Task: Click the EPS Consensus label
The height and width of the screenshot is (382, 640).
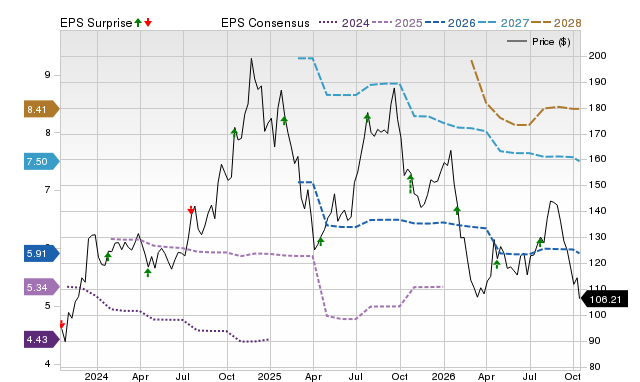Action: click(265, 23)
